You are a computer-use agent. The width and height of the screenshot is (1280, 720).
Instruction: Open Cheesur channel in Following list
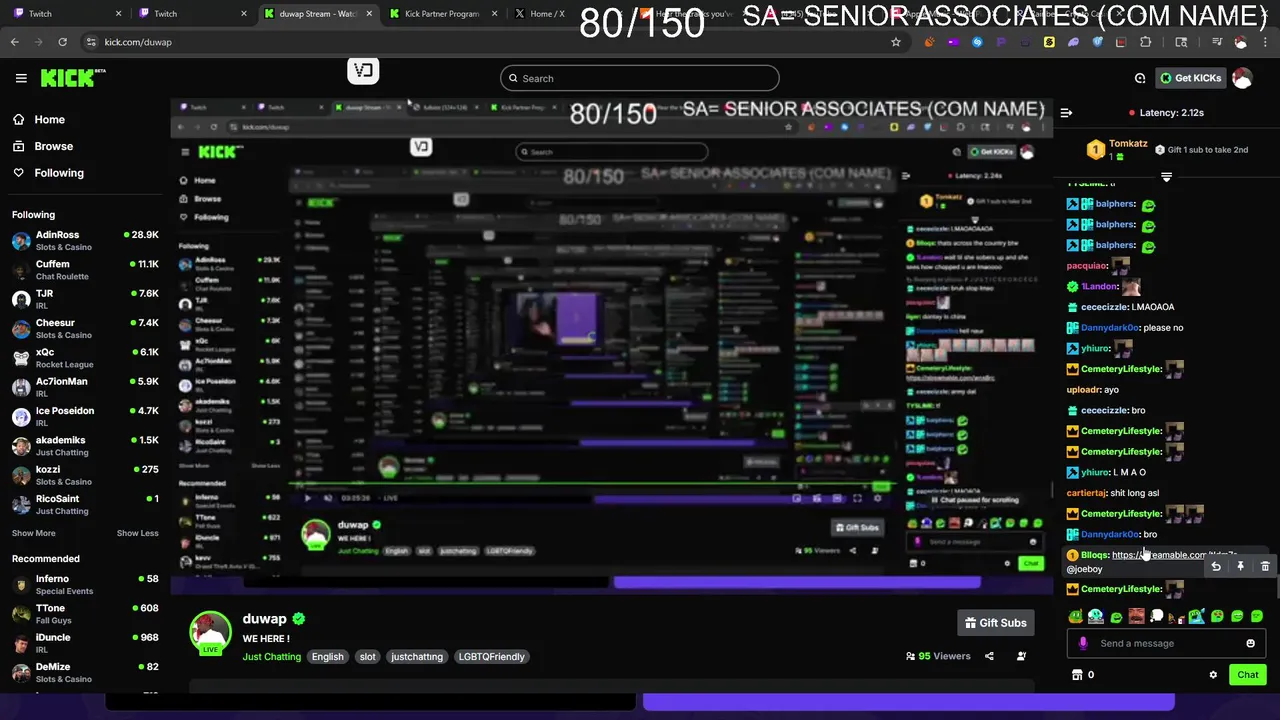coord(85,328)
